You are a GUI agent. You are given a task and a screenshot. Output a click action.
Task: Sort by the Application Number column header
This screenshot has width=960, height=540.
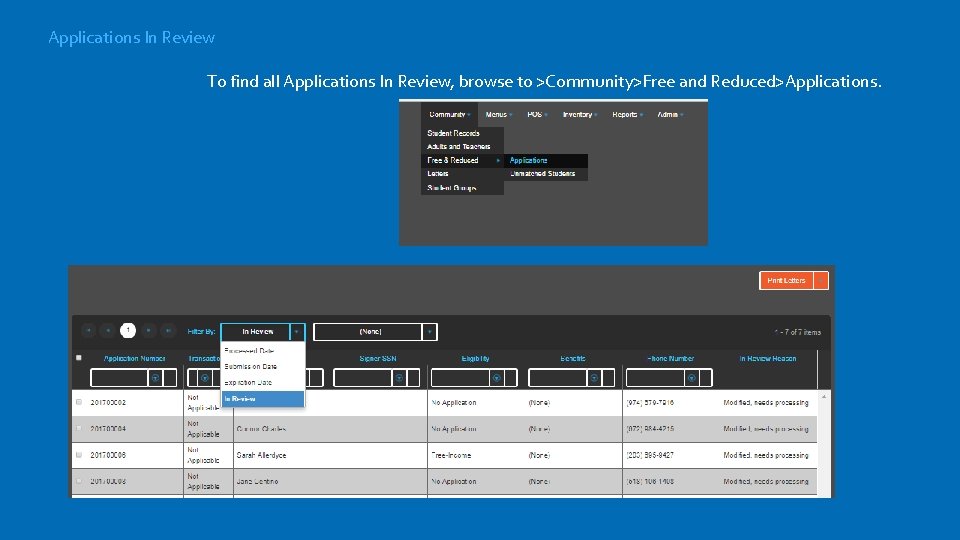point(135,359)
